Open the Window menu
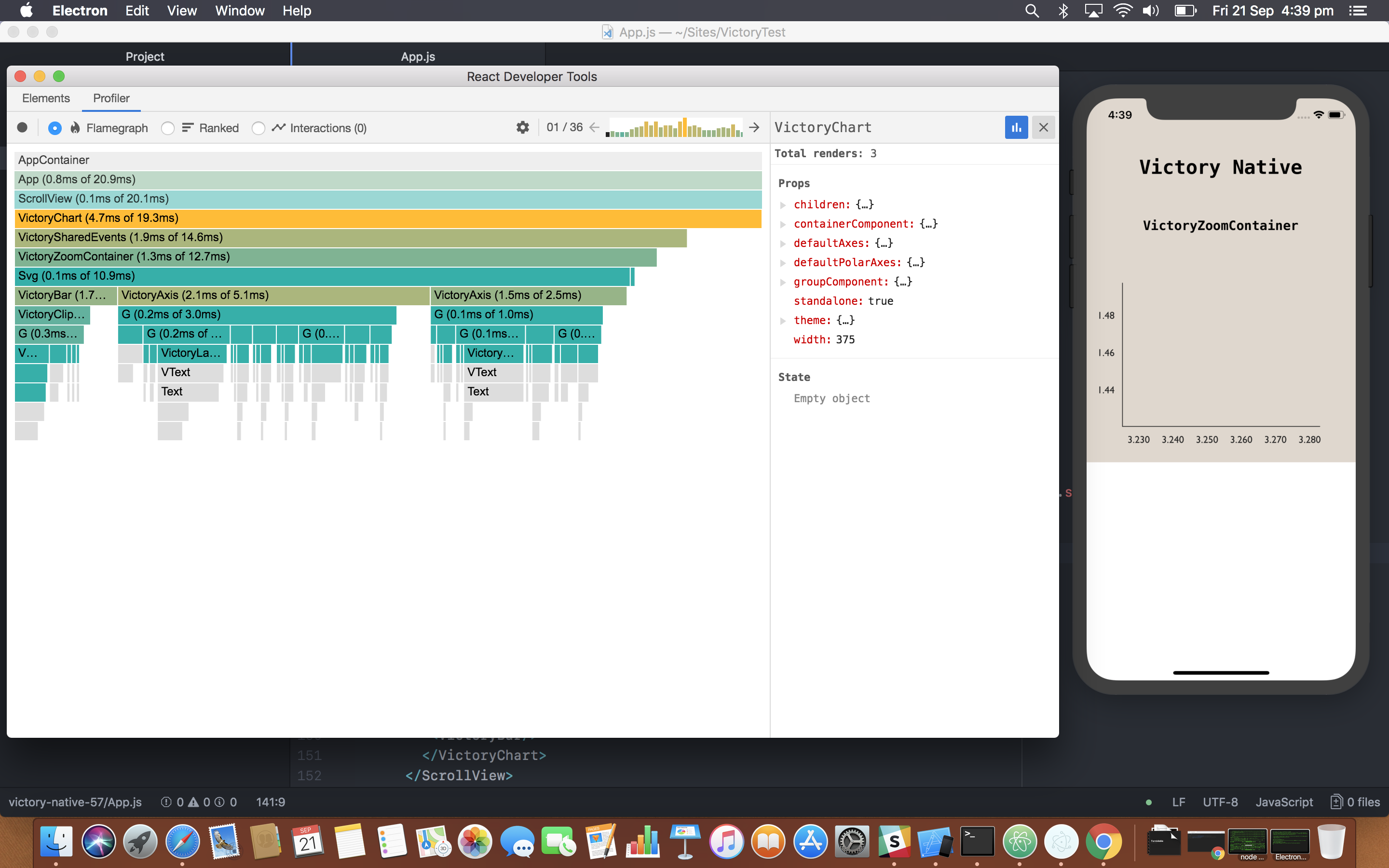Viewport: 1389px width, 868px height. [240, 10]
